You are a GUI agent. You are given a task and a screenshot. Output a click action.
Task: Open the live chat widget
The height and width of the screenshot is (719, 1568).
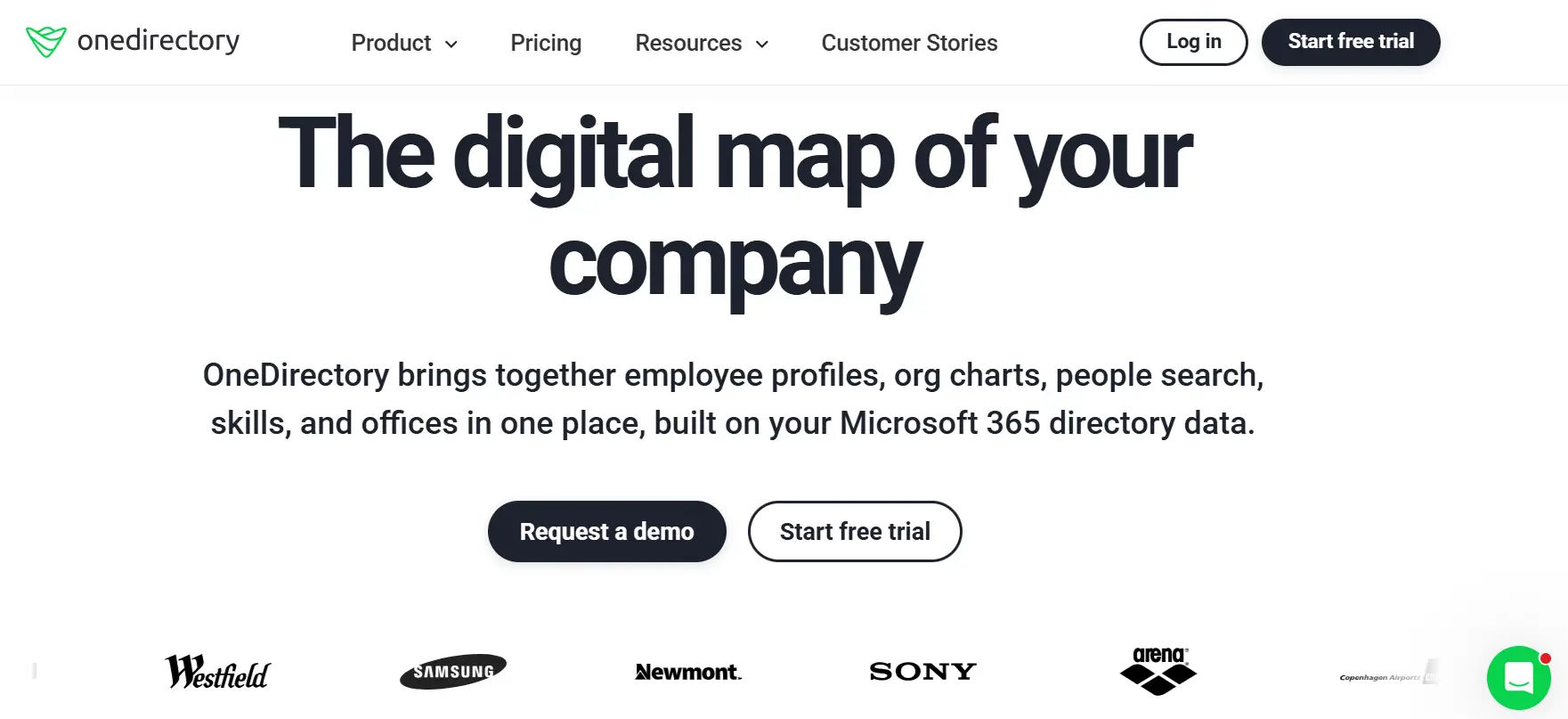(x=1518, y=679)
